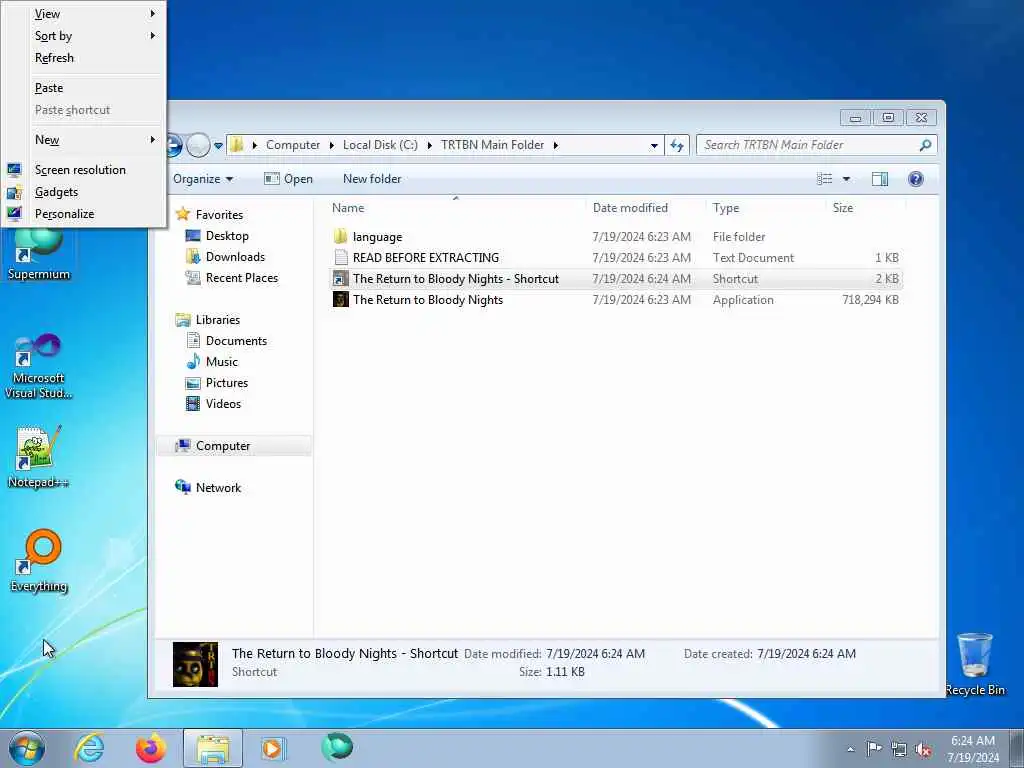Open the Sort by submenu
This screenshot has height=768, width=1024.
point(84,36)
